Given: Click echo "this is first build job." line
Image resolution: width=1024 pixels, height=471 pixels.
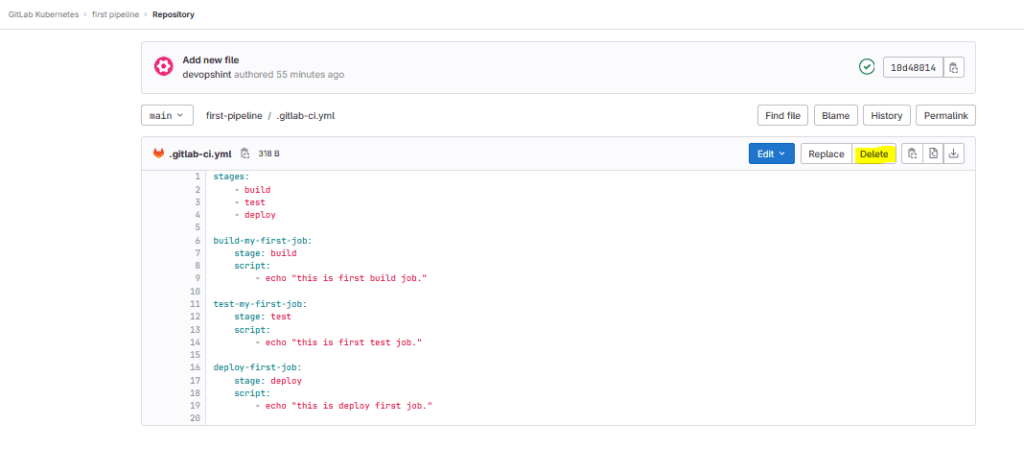Looking at the screenshot, I should [341, 278].
